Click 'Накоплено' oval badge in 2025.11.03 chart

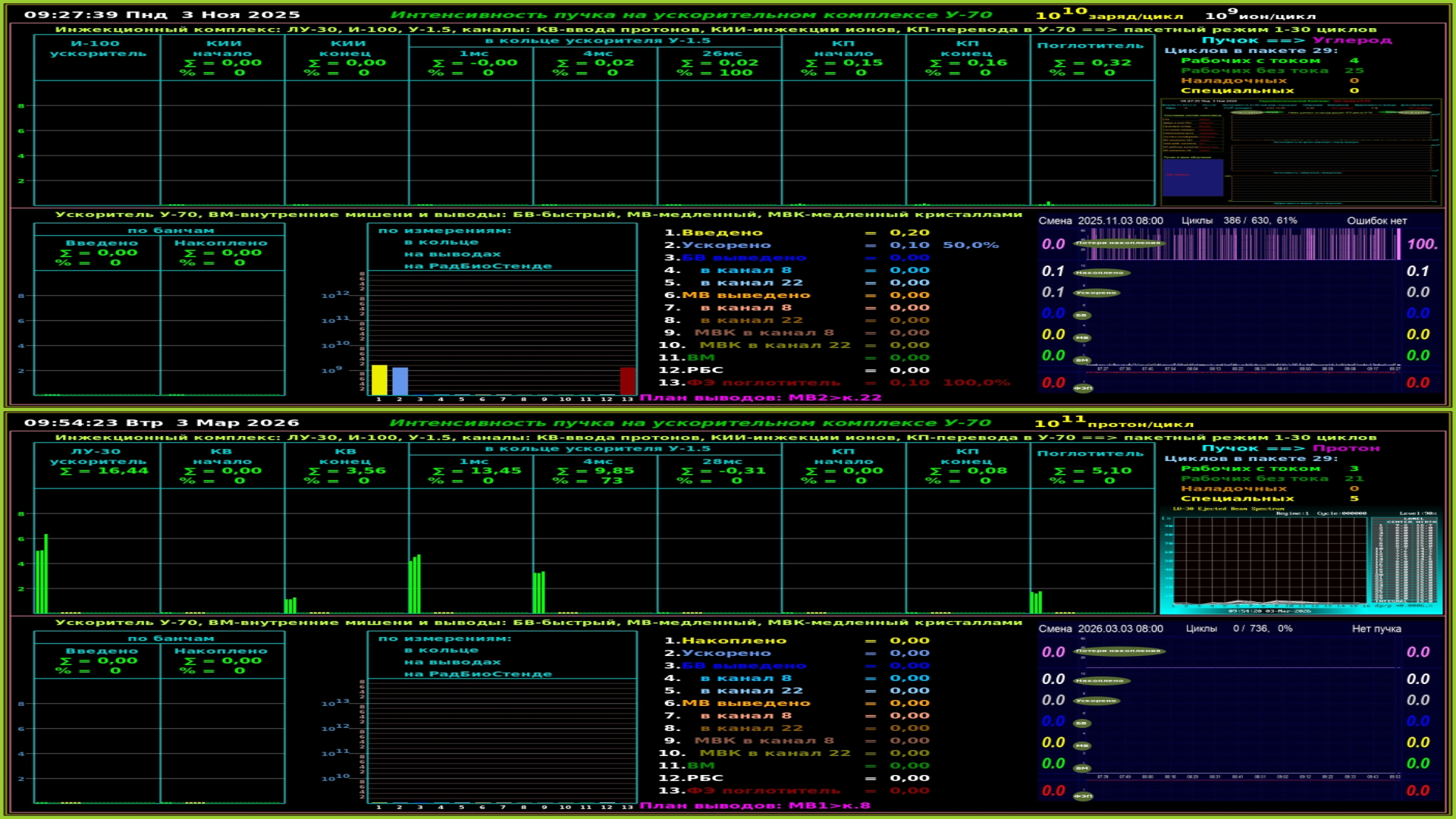1102,273
